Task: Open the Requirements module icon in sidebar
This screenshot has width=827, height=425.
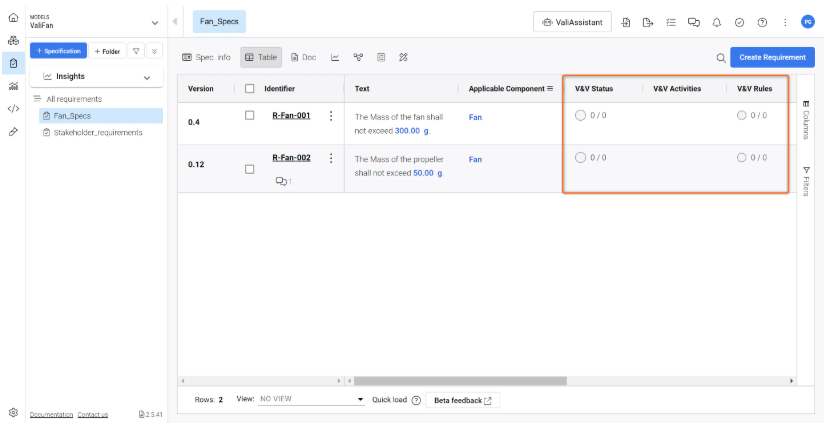Action: click(x=14, y=63)
